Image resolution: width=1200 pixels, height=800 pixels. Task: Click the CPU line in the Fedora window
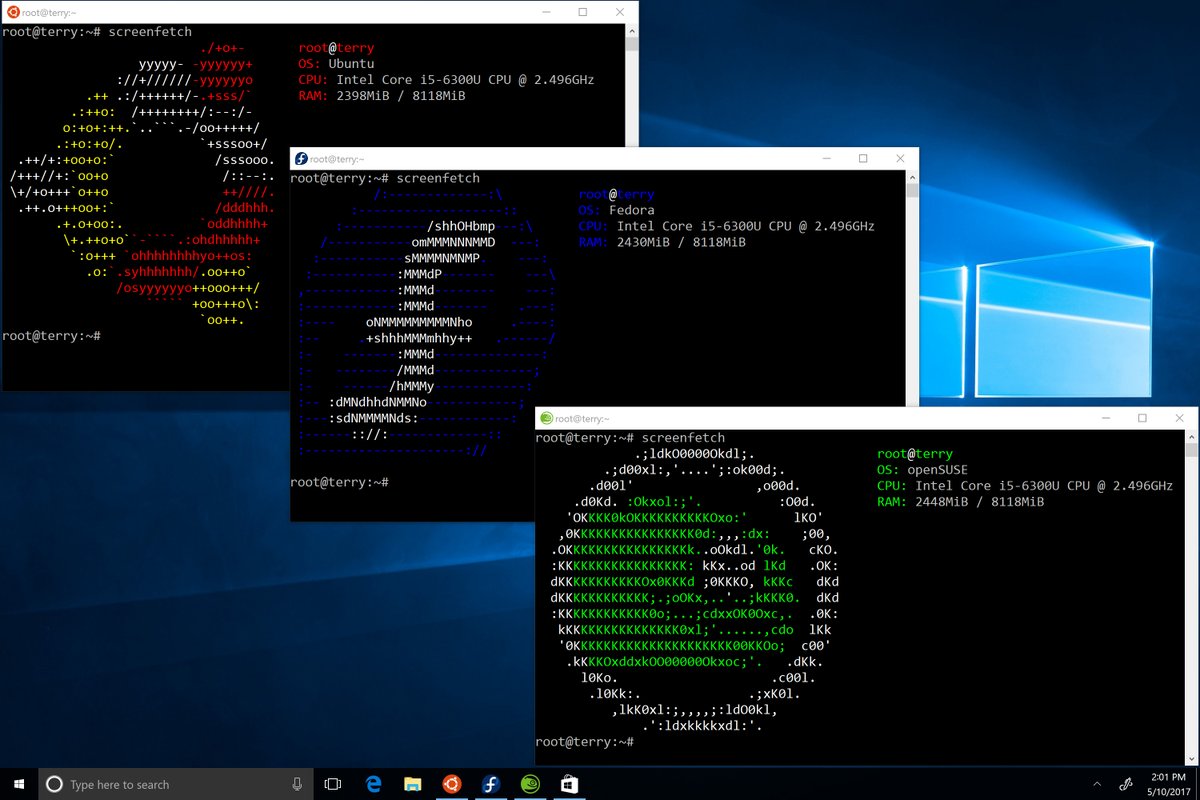(x=726, y=226)
